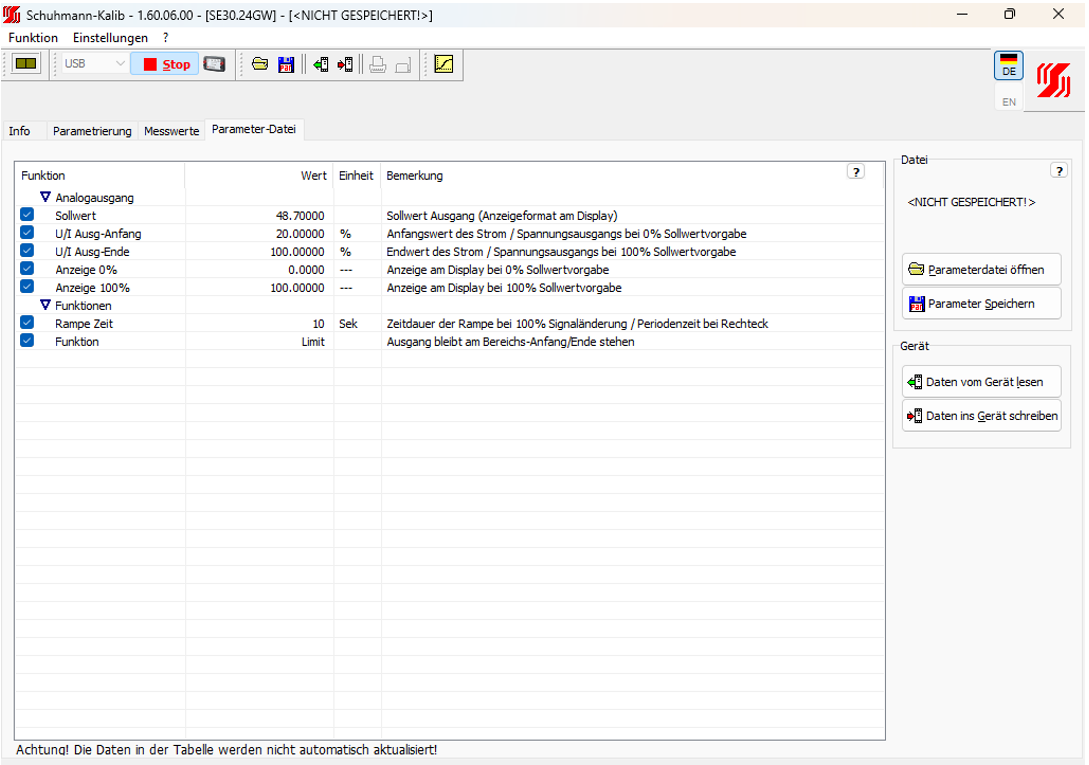Image resolution: width=1089 pixels, height=765 pixels.
Task: Click the yellow curve chart toolbar icon
Action: pyautogui.click(x=443, y=65)
